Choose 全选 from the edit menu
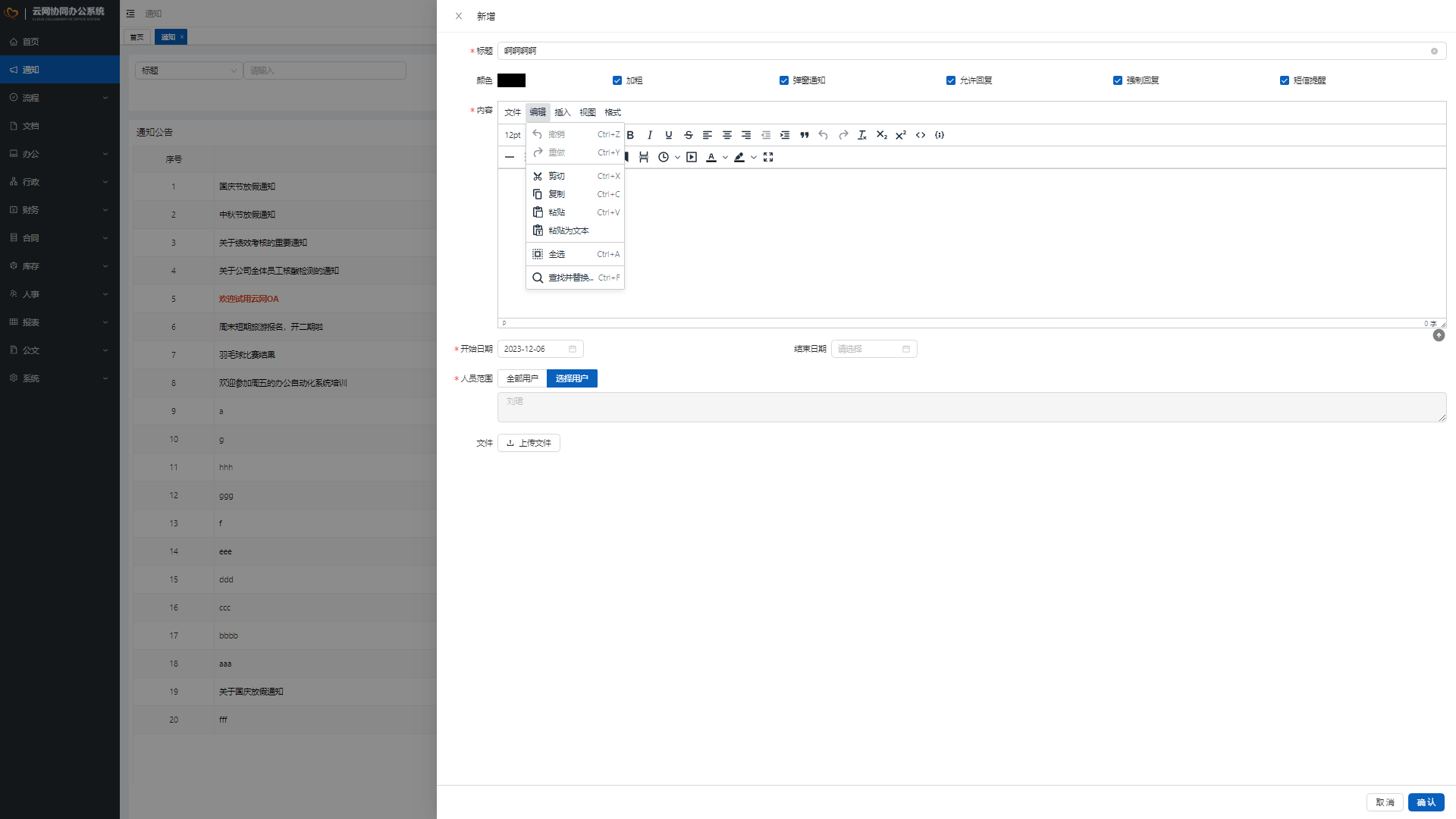This screenshot has width=1456, height=819. (x=576, y=254)
